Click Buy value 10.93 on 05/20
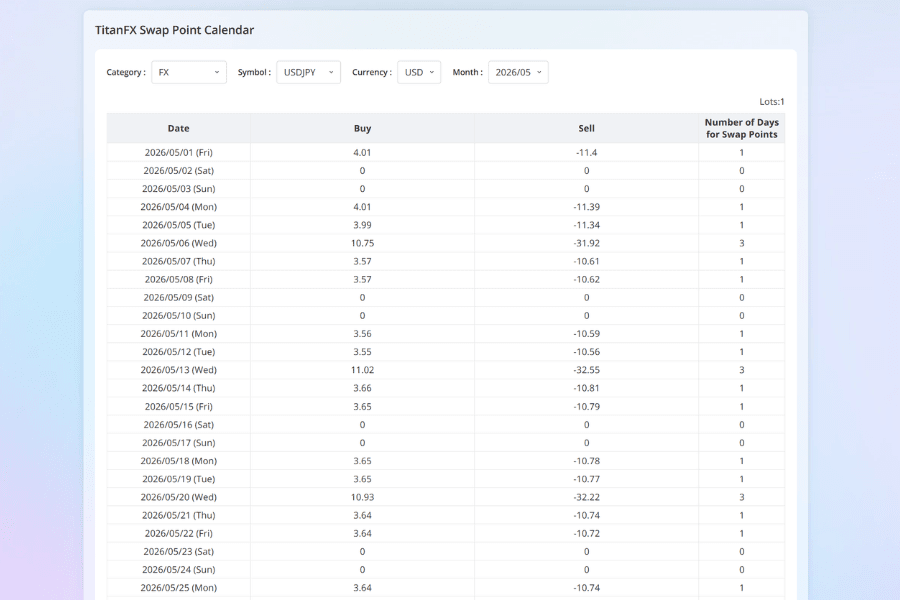The image size is (900, 600). (x=362, y=497)
